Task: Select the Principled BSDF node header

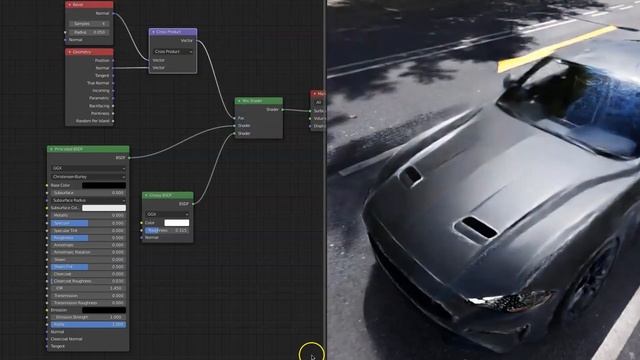Action: click(88, 149)
